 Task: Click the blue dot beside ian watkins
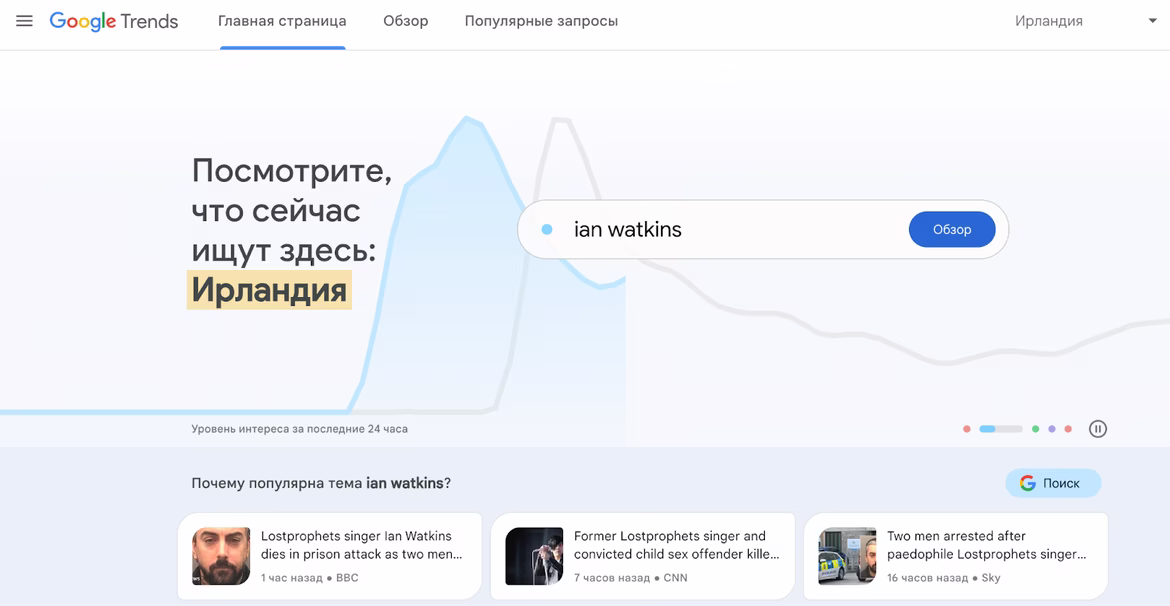(x=547, y=230)
